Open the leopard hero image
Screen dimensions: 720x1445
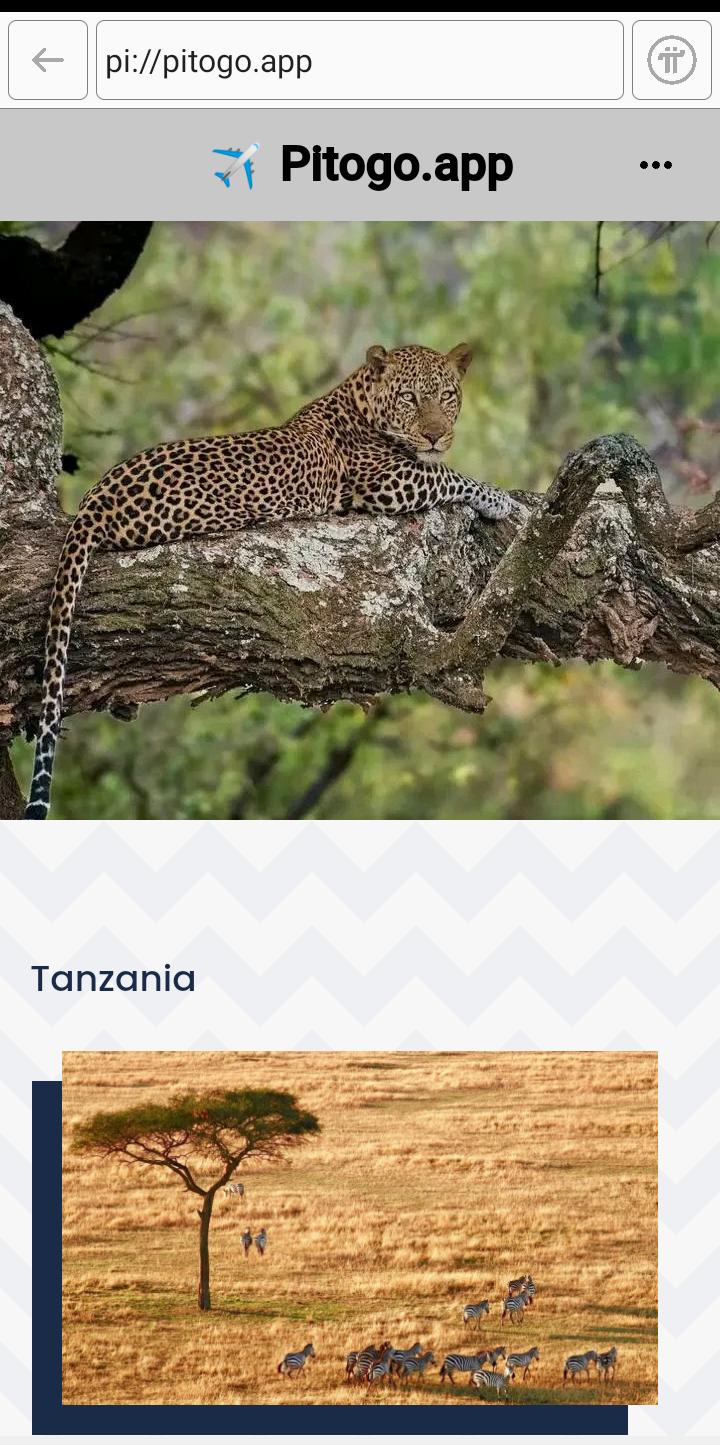(360, 520)
